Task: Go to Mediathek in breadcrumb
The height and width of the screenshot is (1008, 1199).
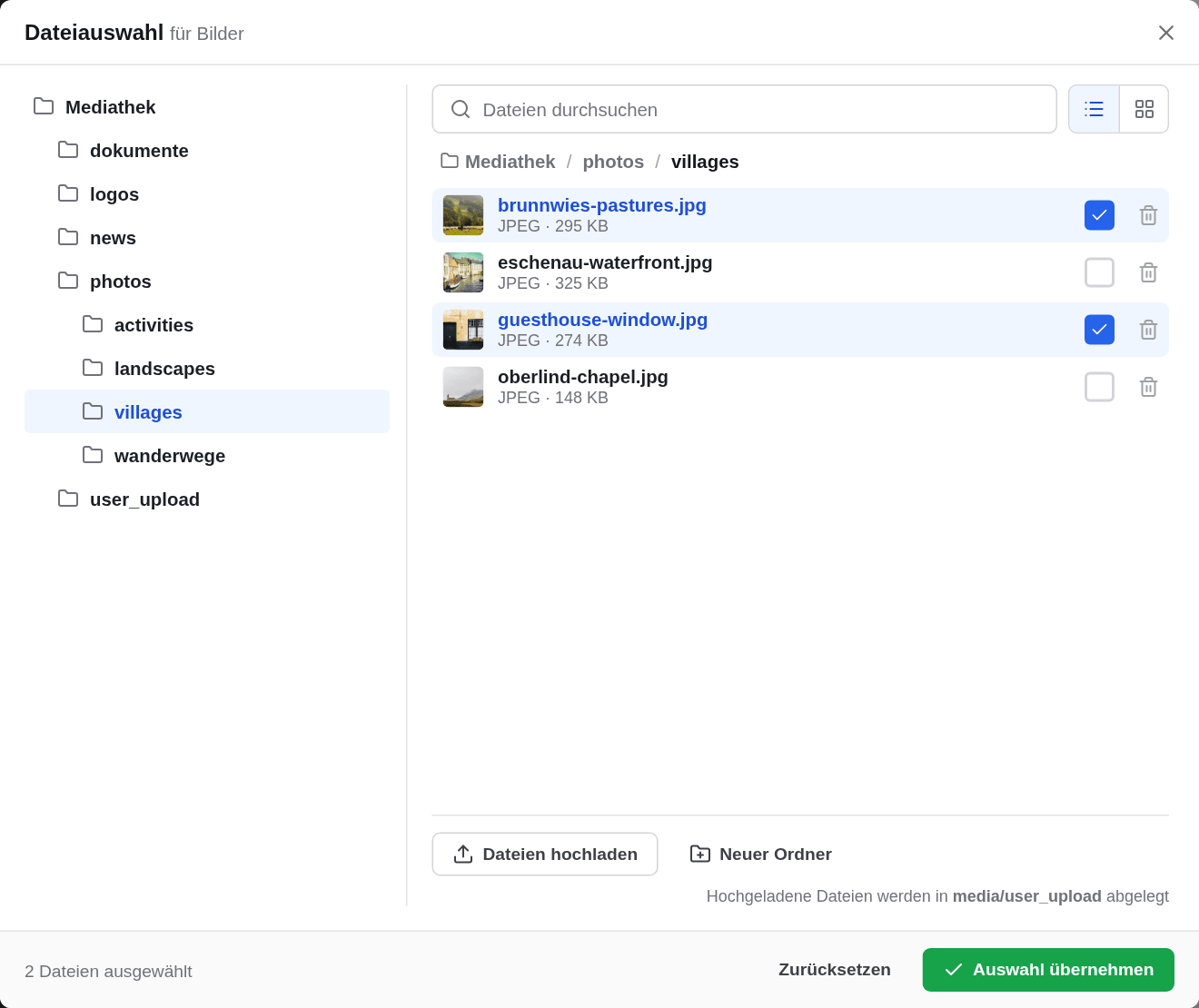Action: 498,162
